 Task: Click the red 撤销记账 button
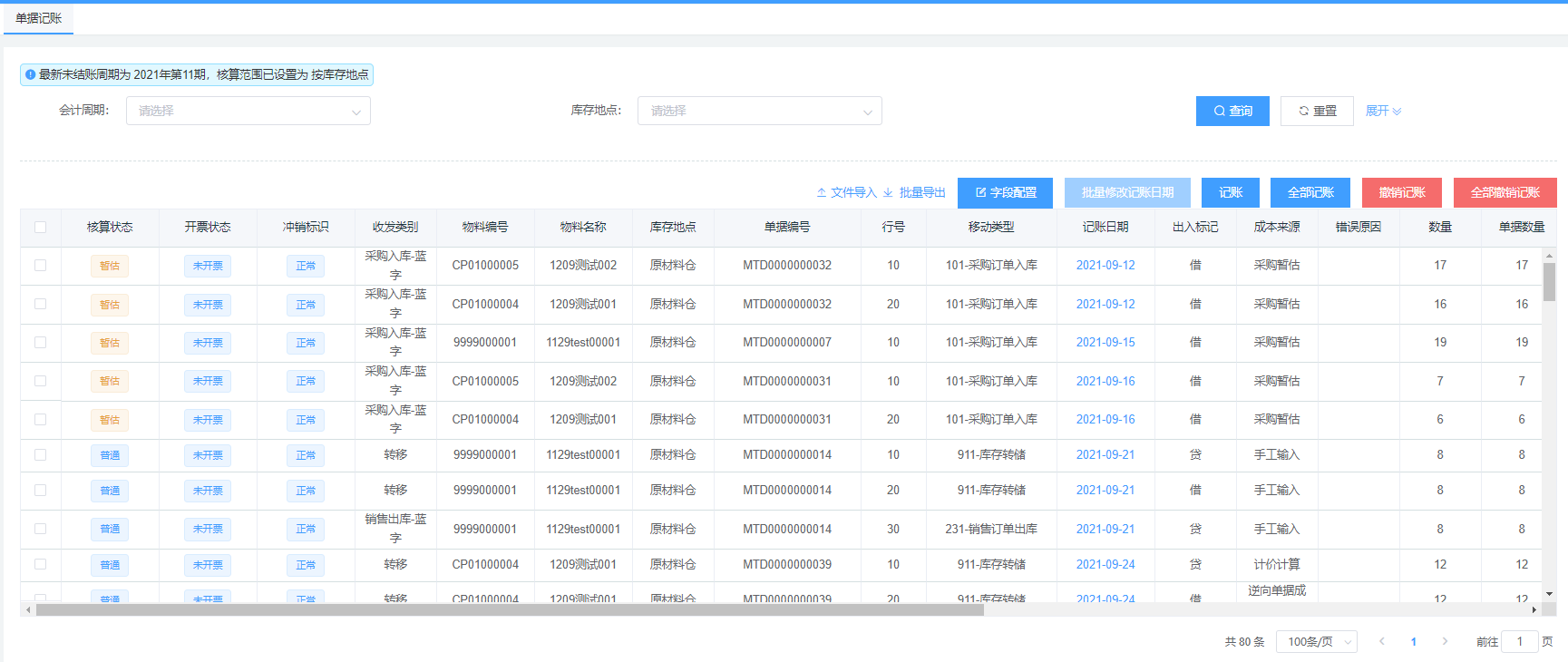coord(1401,192)
